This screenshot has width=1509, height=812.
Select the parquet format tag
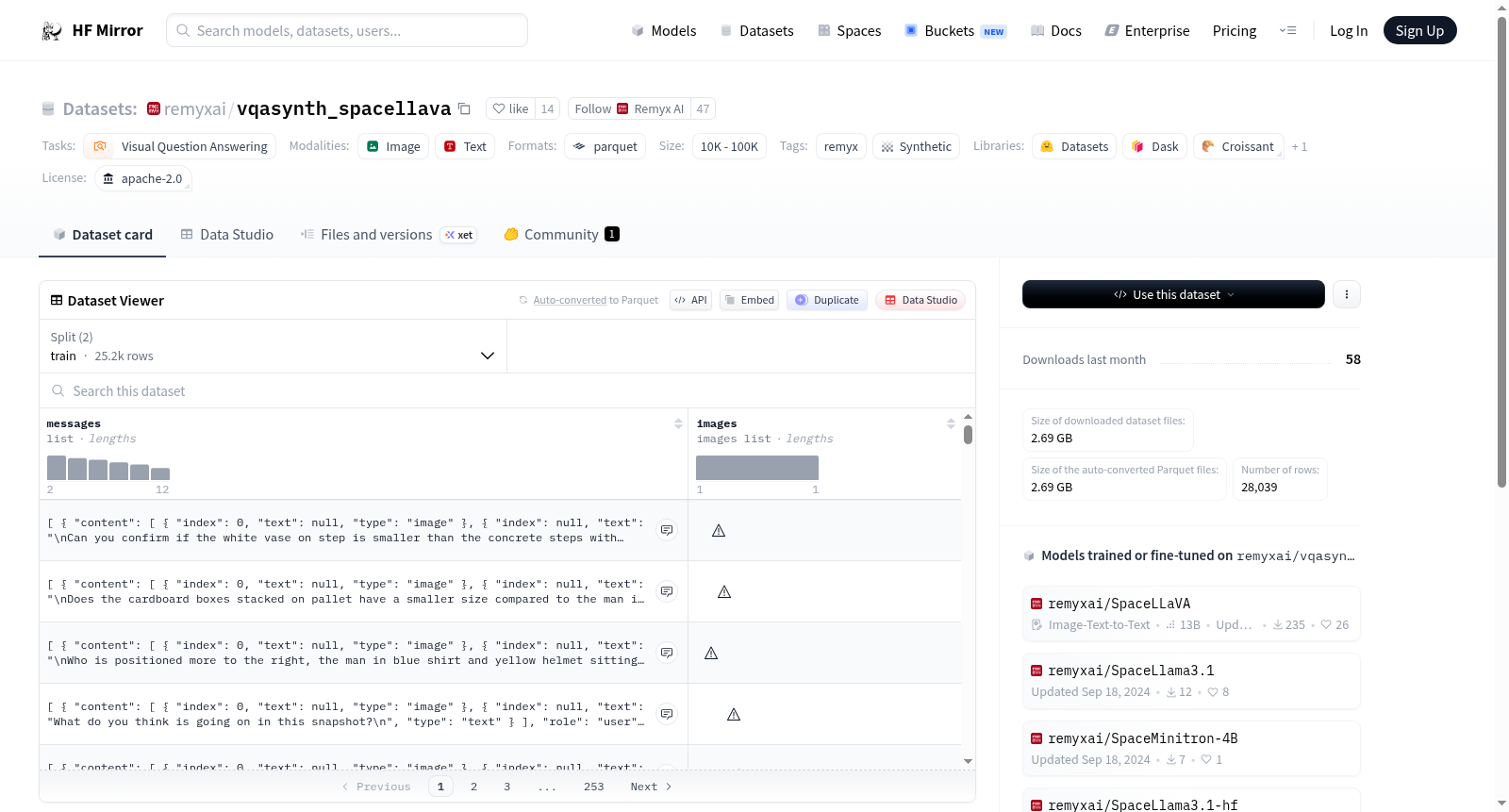[605, 146]
